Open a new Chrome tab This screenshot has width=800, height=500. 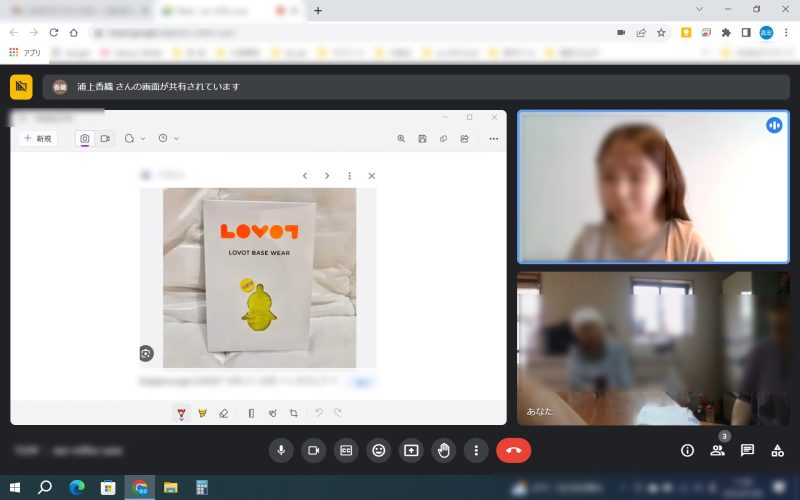(x=318, y=11)
